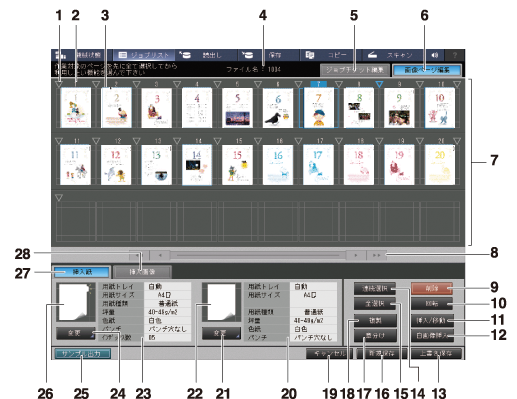Image resolution: width=517 pixels, height=399 pixels.
Task: Click the plain insert paper preview image
Action: (x=221, y=303)
